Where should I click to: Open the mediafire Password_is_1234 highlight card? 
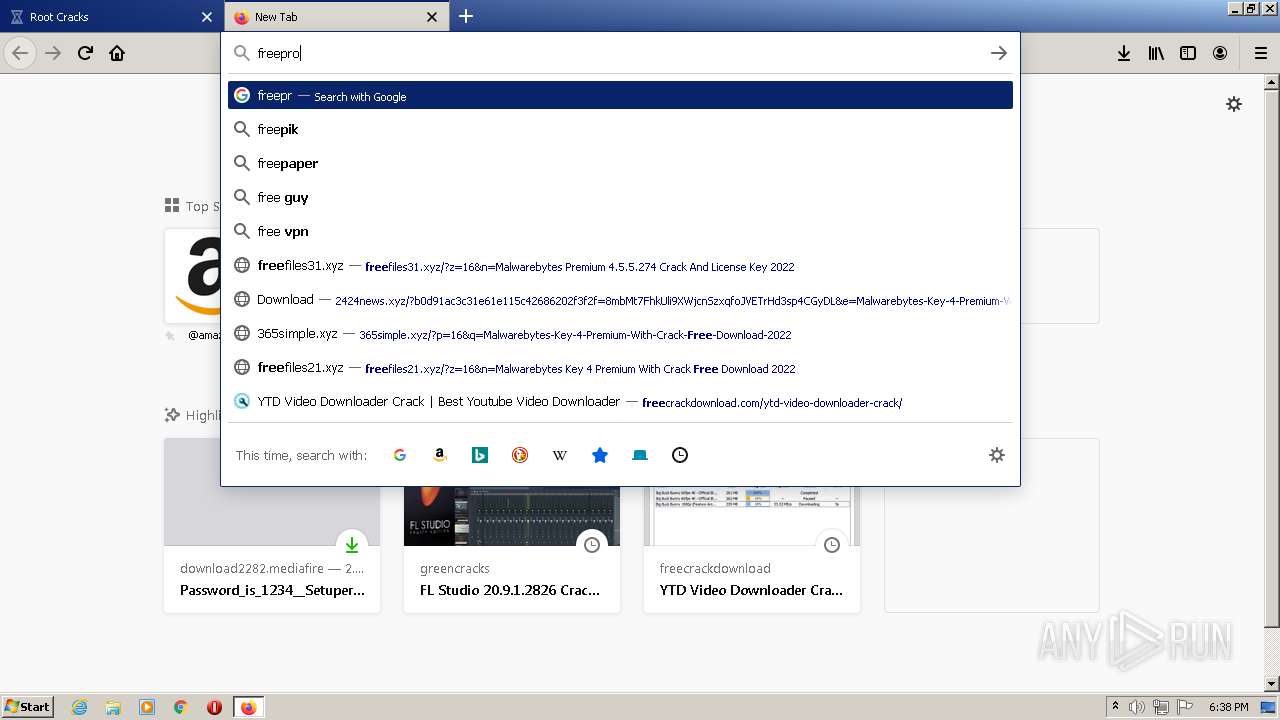(x=272, y=525)
